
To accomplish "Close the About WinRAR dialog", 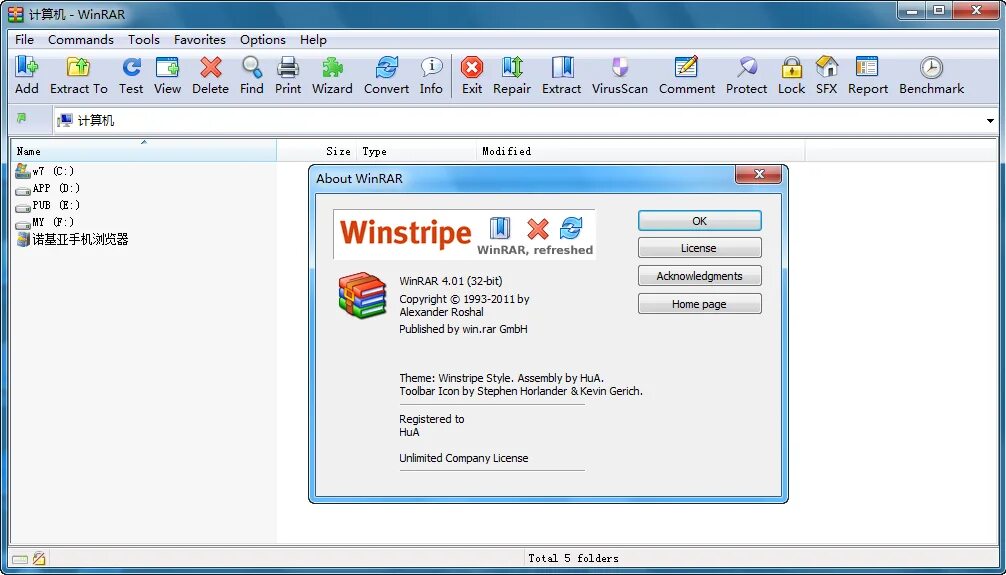I will [758, 174].
